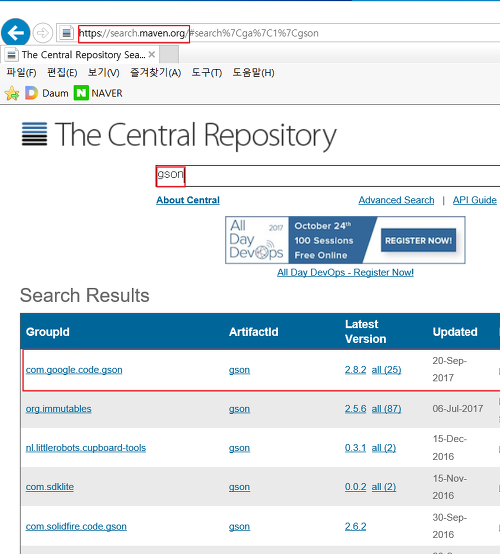Open gson artifact in nl.littlerobots.cupboard-tools row
Screen dimensions: 500x554
point(239,448)
